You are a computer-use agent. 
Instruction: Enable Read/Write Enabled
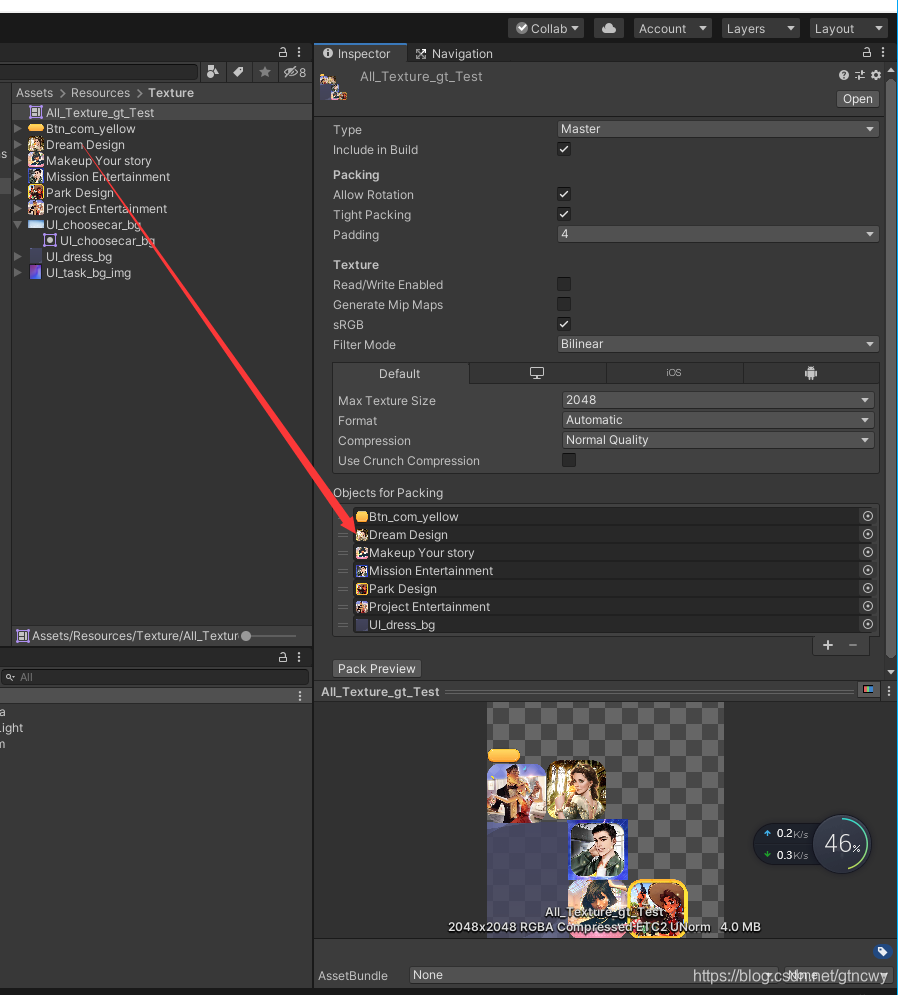[x=564, y=284]
